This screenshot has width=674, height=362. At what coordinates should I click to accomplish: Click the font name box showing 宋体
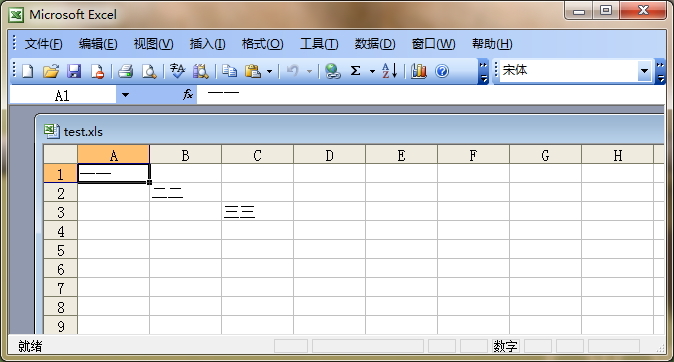[x=568, y=71]
